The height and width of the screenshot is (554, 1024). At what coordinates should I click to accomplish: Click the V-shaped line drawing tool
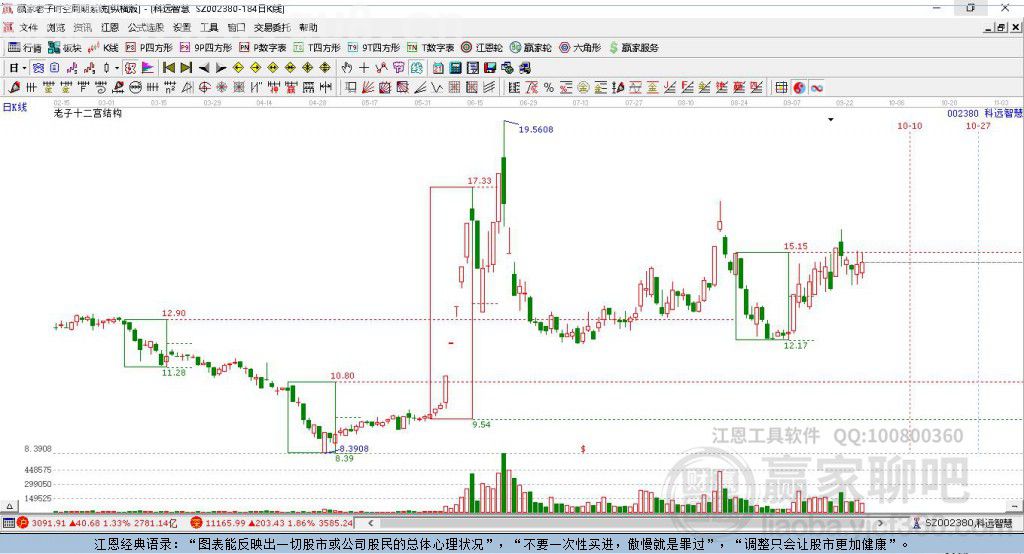[x=437, y=88]
